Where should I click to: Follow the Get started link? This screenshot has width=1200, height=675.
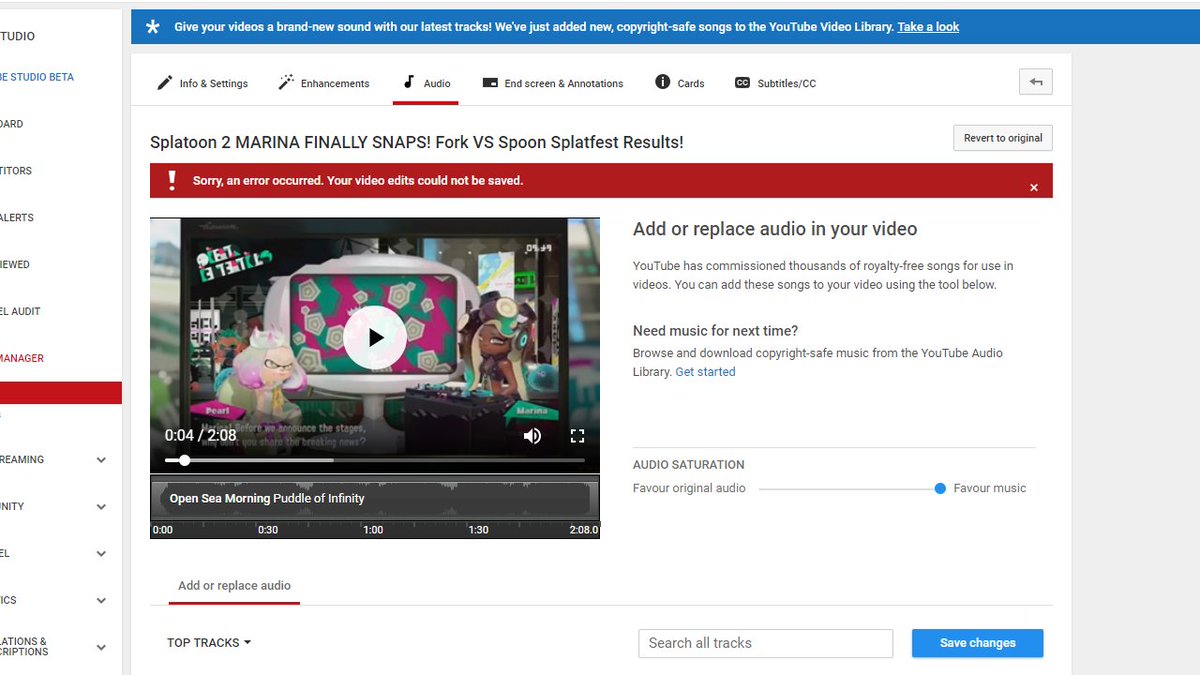[x=705, y=372]
